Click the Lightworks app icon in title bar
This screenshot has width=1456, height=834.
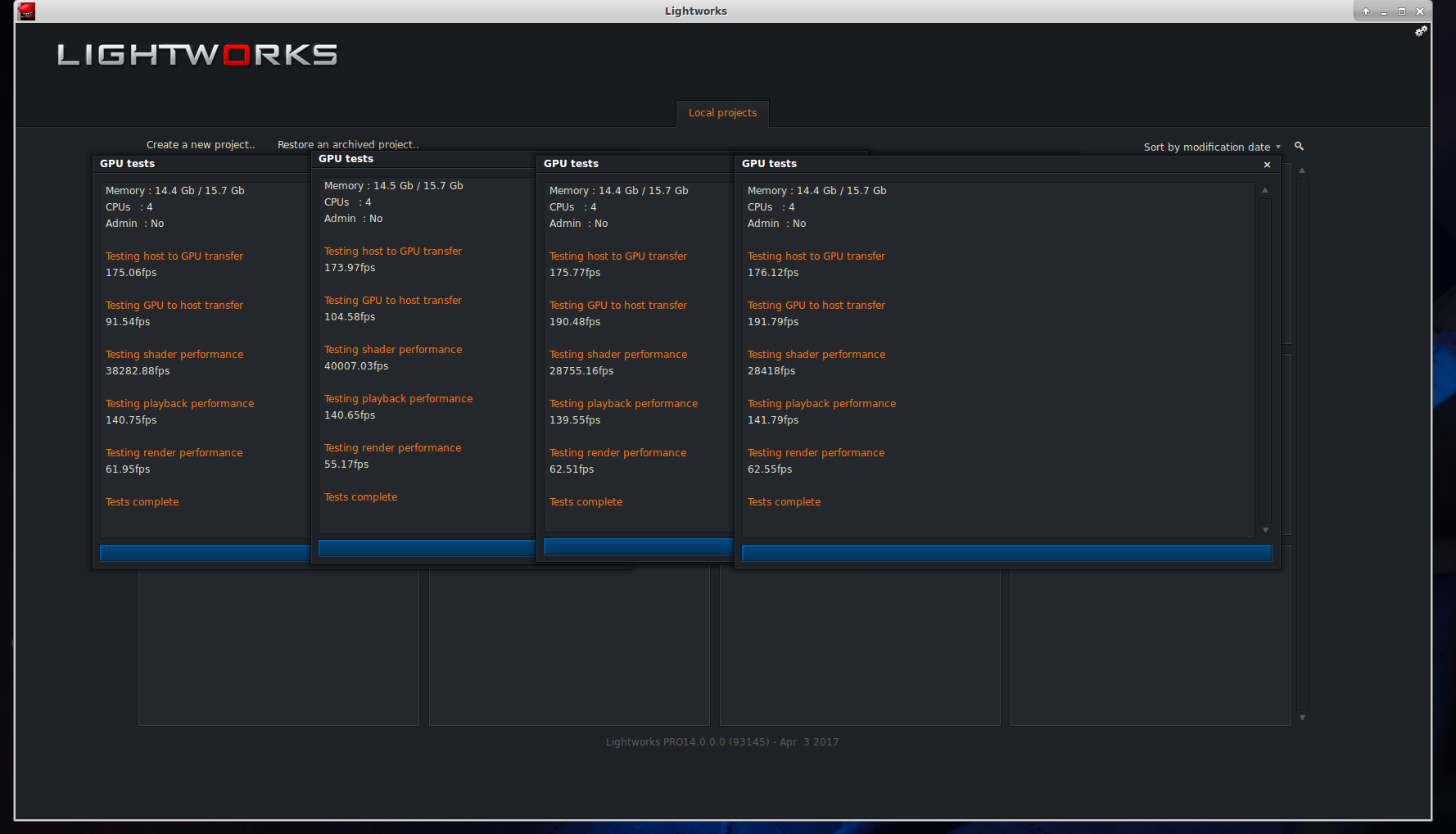tap(27, 11)
